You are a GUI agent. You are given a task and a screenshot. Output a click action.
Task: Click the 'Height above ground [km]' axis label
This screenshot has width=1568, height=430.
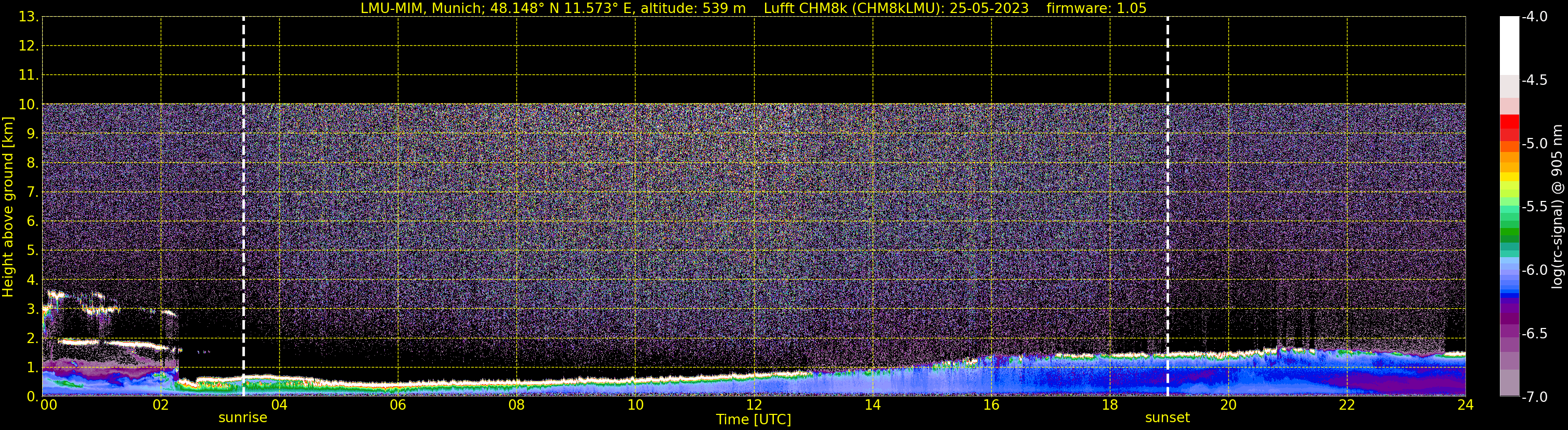[8, 207]
